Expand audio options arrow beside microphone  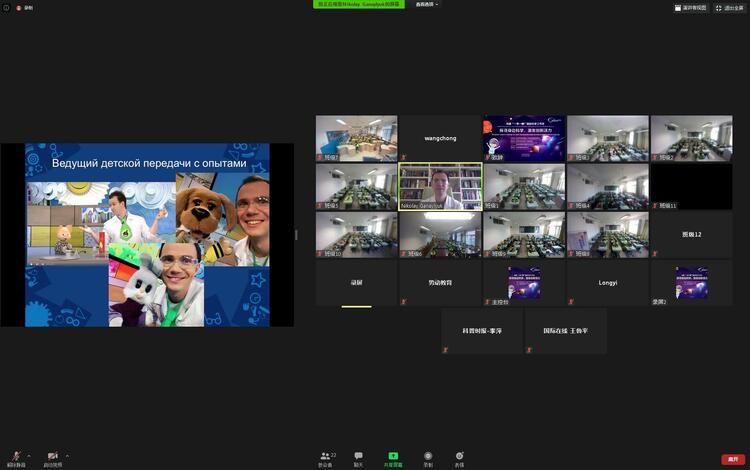click(x=28, y=455)
